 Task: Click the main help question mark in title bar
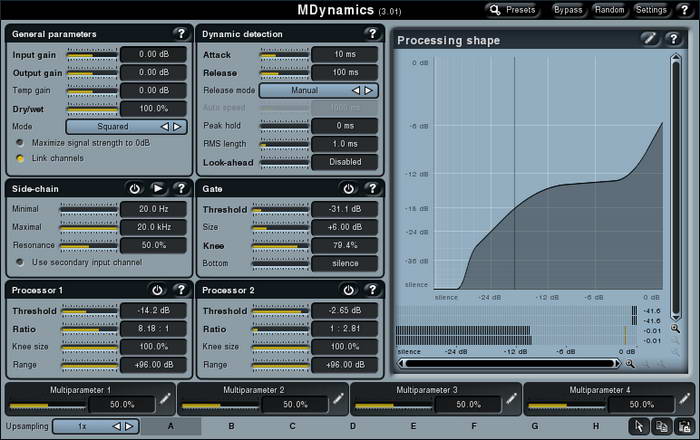[684, 9]
